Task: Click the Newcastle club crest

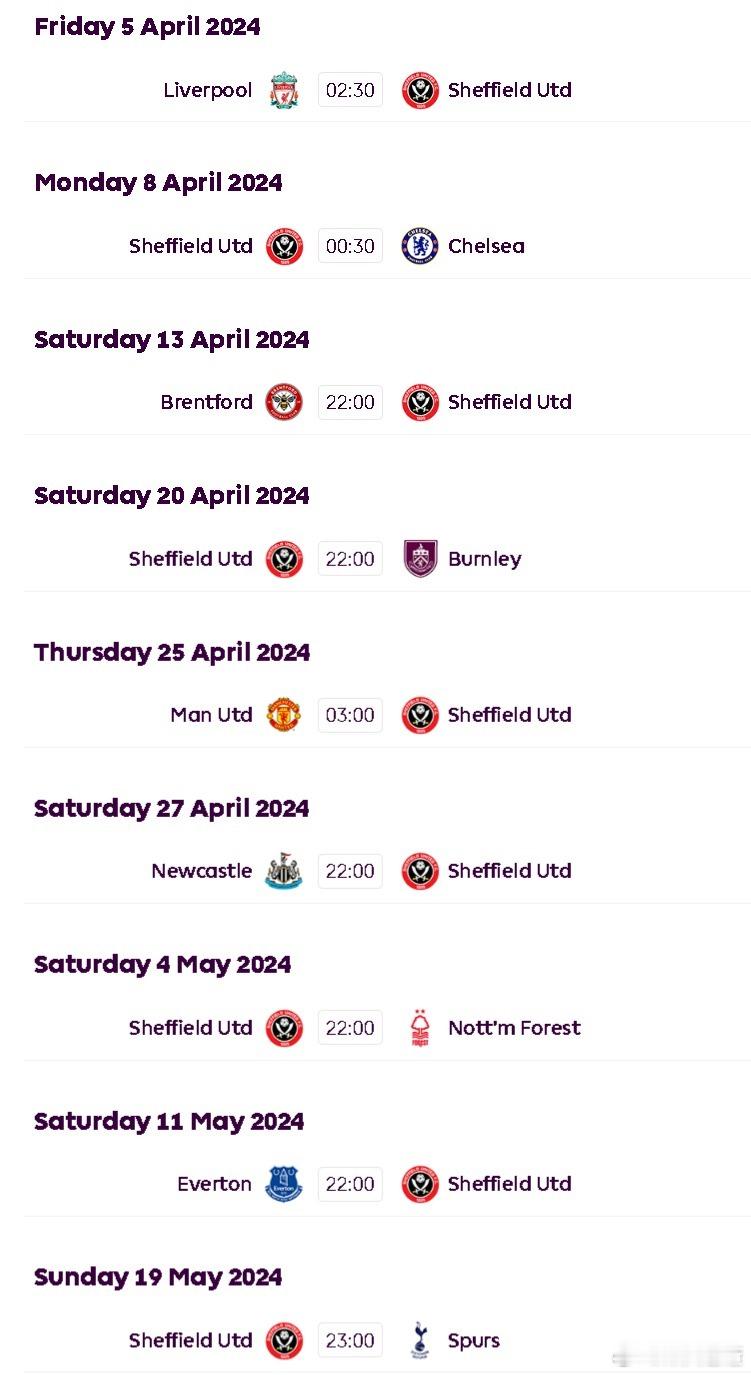Action: point(284,871)
